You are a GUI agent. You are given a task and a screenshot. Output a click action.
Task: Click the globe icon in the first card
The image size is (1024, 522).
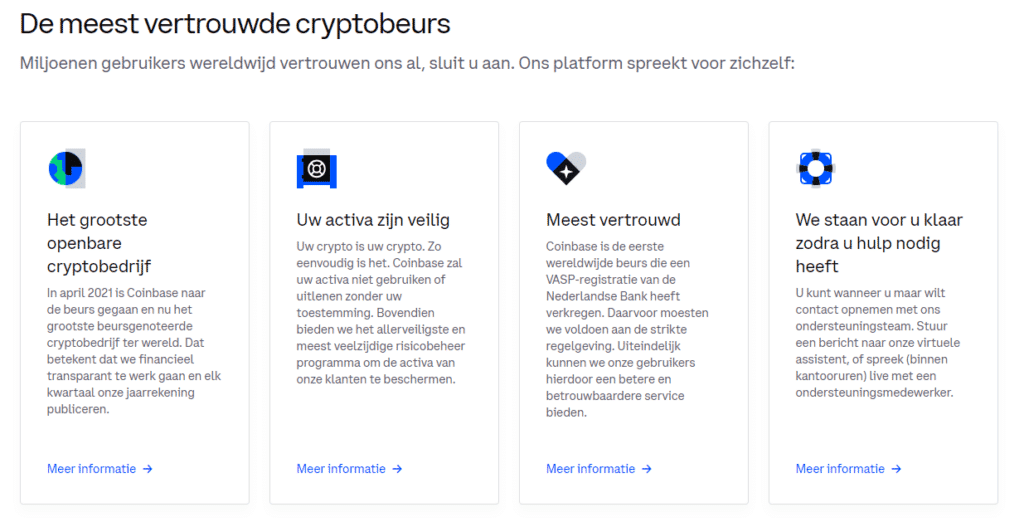[66, 168]
